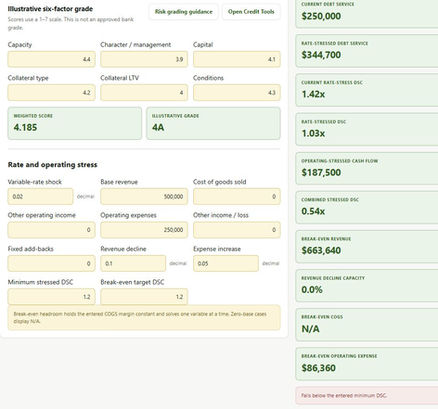438x409 pixels.
Task: Focus the Base revenue field
Action: pyautogui.click(x=144, y=196)
